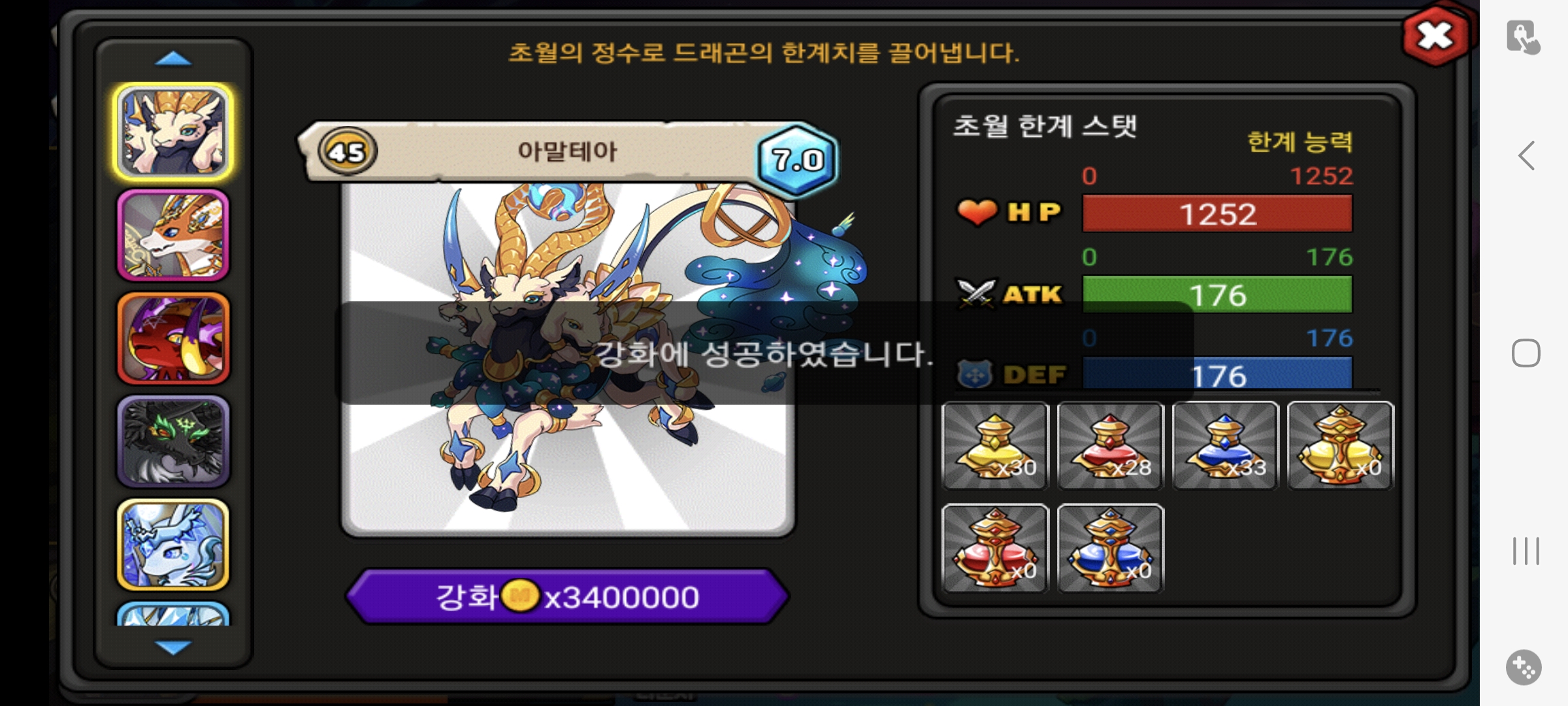
Task: Click the 강화 x3400000 enhance button
Action: click(x=567, y=596)
